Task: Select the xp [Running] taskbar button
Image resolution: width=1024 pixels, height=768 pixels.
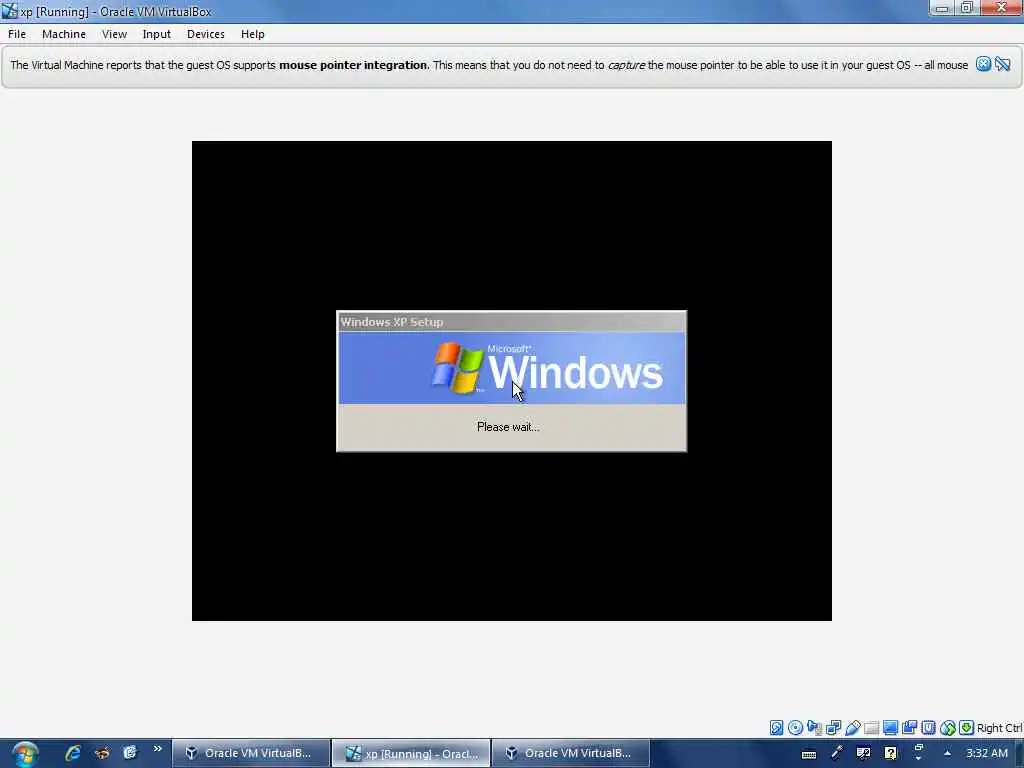Action: pyautogui.click(x=411, y=753)
